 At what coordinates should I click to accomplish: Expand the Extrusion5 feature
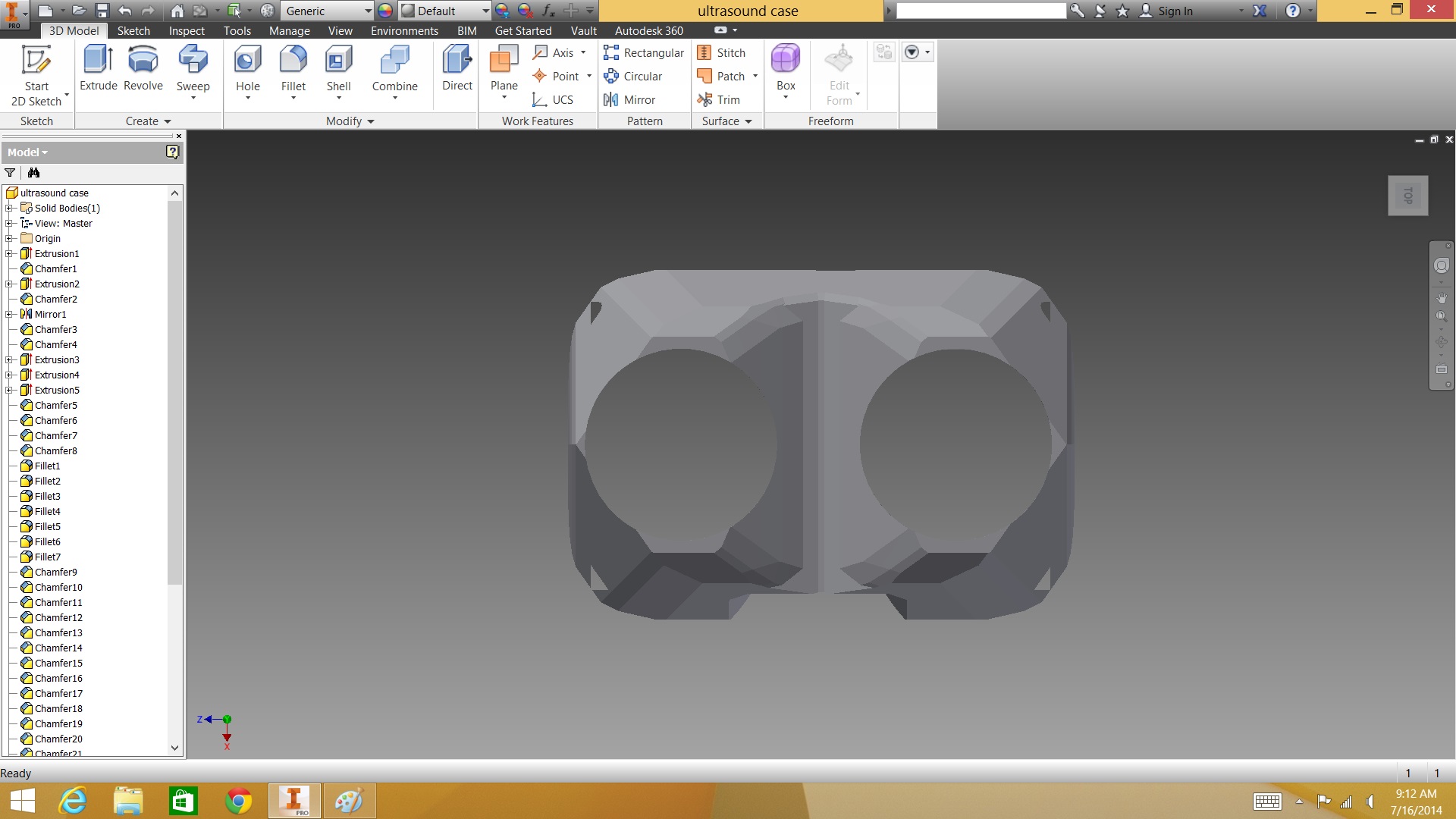[x=9, y=390]
